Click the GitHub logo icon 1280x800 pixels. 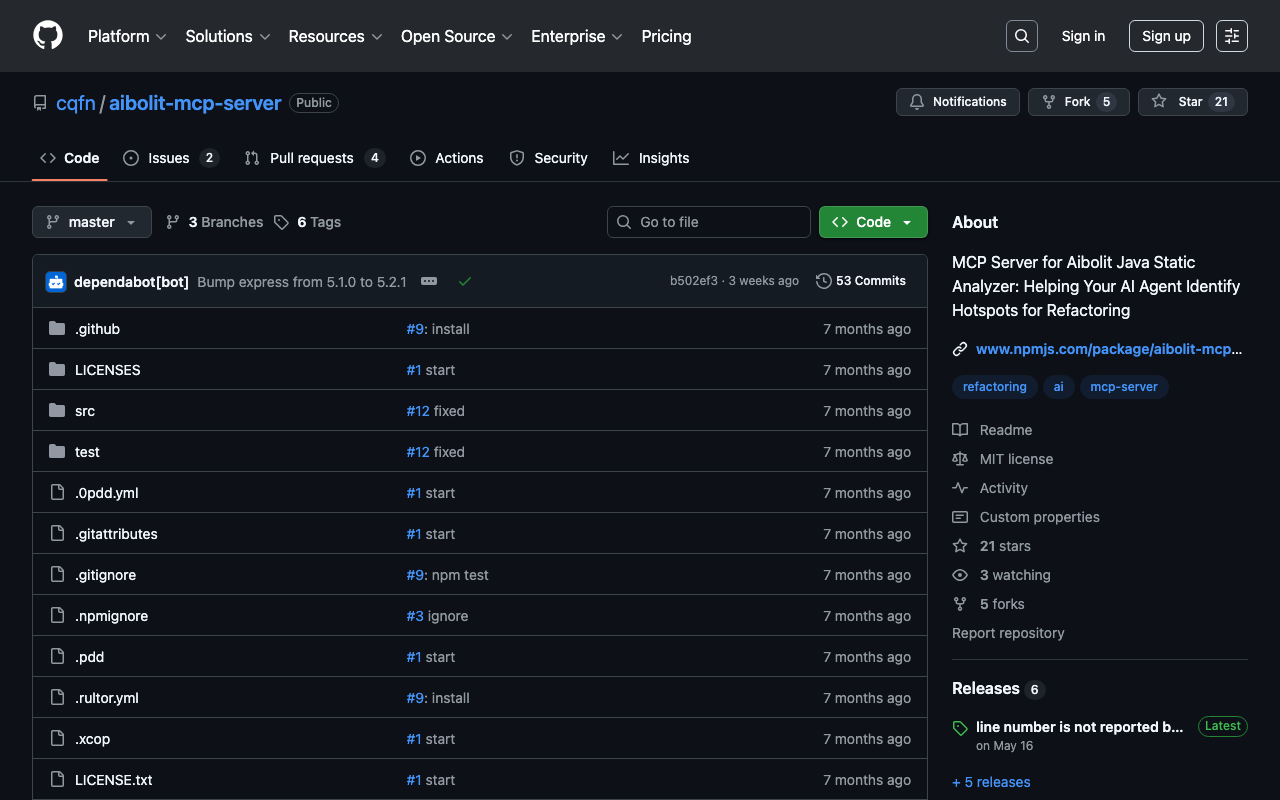[x=48, y=36]
